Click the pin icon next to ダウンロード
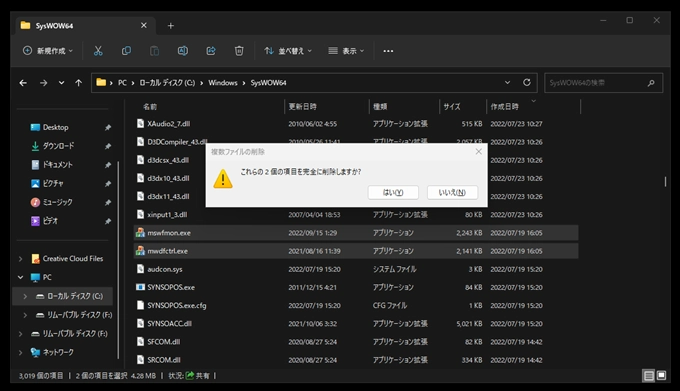Image resolution: width=680 pixels, height=391 pixels. tap(108, 146)
